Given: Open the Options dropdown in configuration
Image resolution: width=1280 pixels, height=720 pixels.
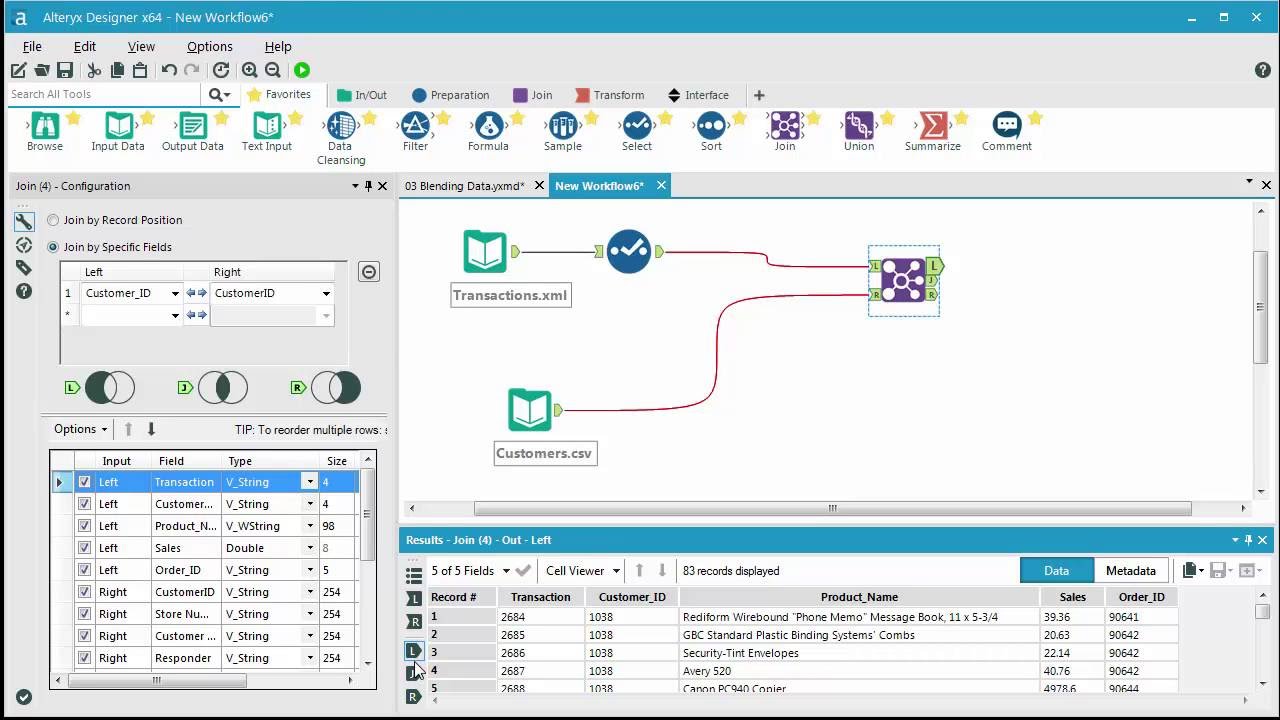Looking at the screenshot, I should click(x=80, y=429).
